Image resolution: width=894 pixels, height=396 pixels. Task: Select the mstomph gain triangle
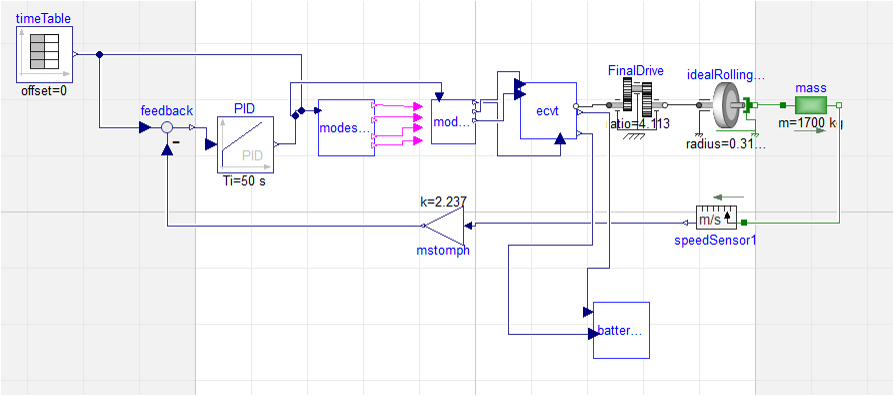click(445, 226)
